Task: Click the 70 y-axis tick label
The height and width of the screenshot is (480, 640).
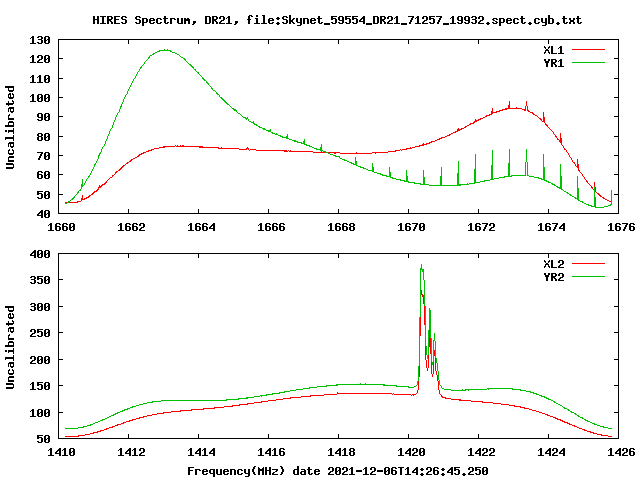Action: coord(43,156)
